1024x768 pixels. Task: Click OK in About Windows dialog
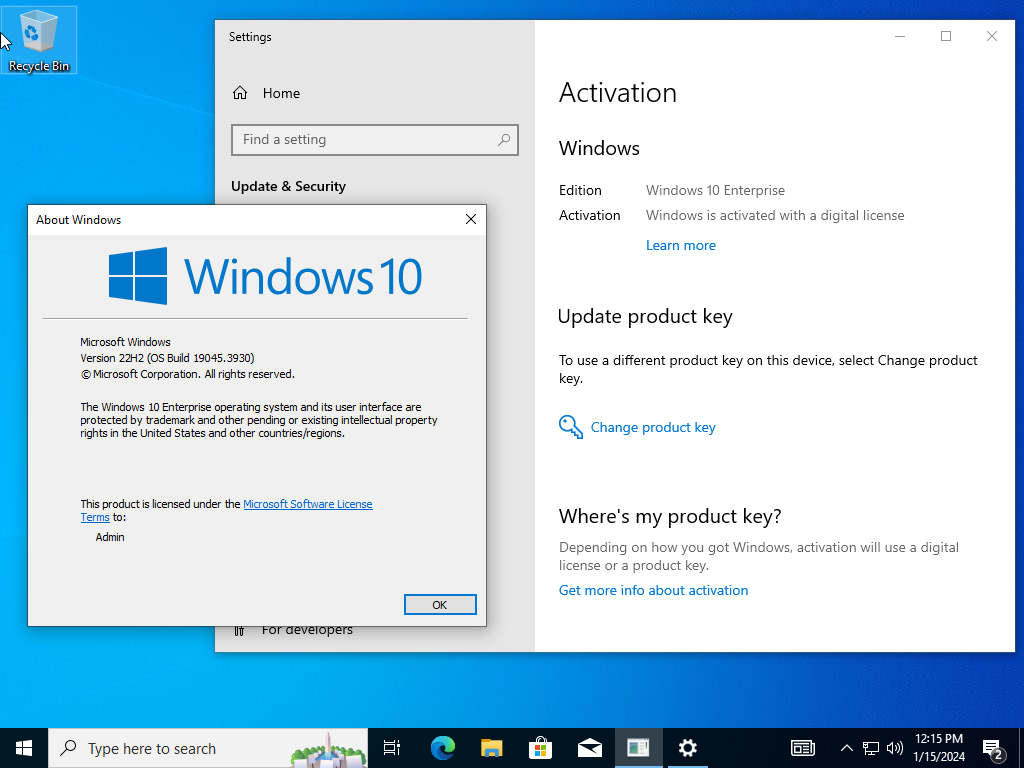[440, 605]
